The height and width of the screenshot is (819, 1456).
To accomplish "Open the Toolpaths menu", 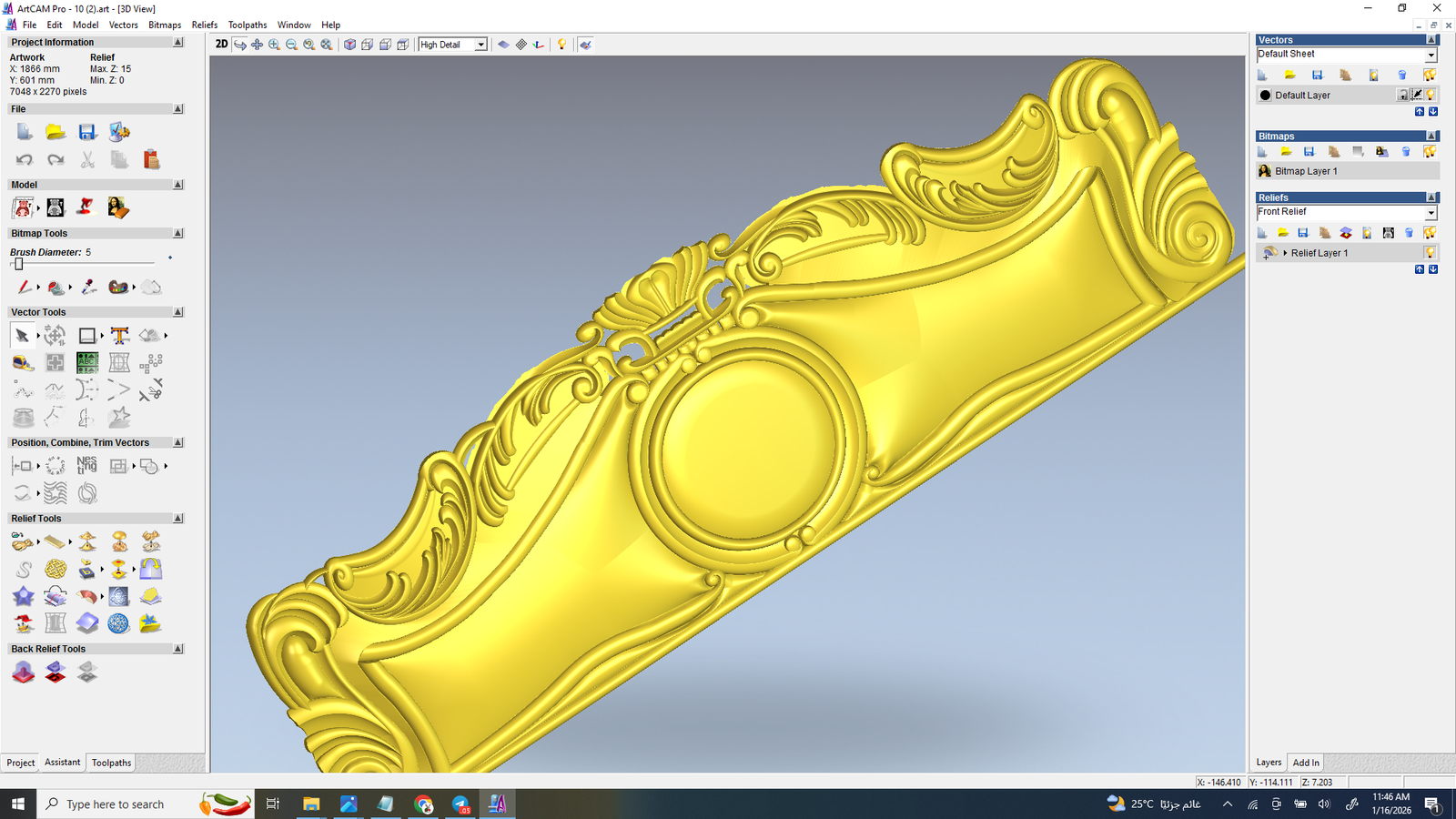I will click(247, 25).
